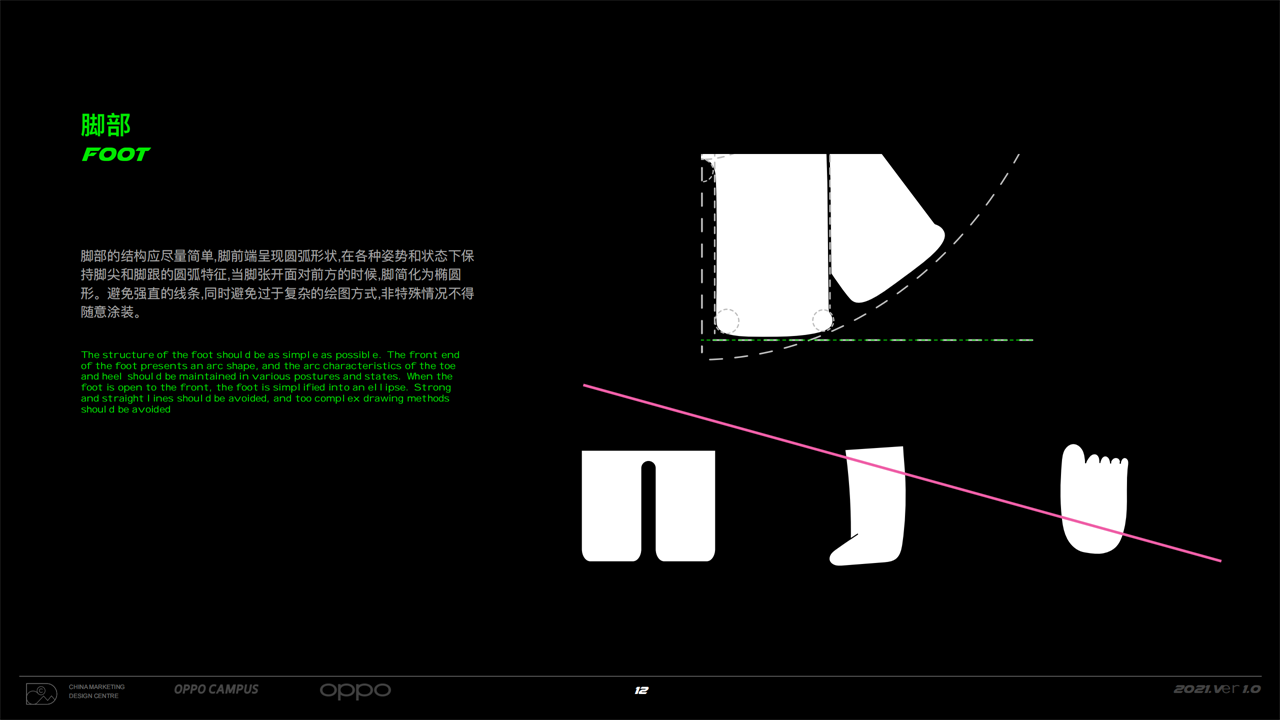Viewport: 1280px width, 720px height.
Task: Click the green 脚部 heading
Action: pos(106,125)
